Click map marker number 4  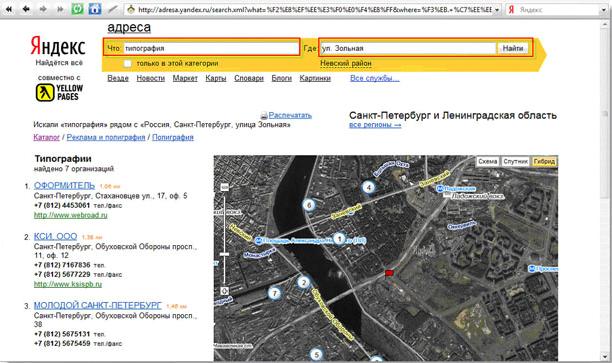(x=368, y=187)
